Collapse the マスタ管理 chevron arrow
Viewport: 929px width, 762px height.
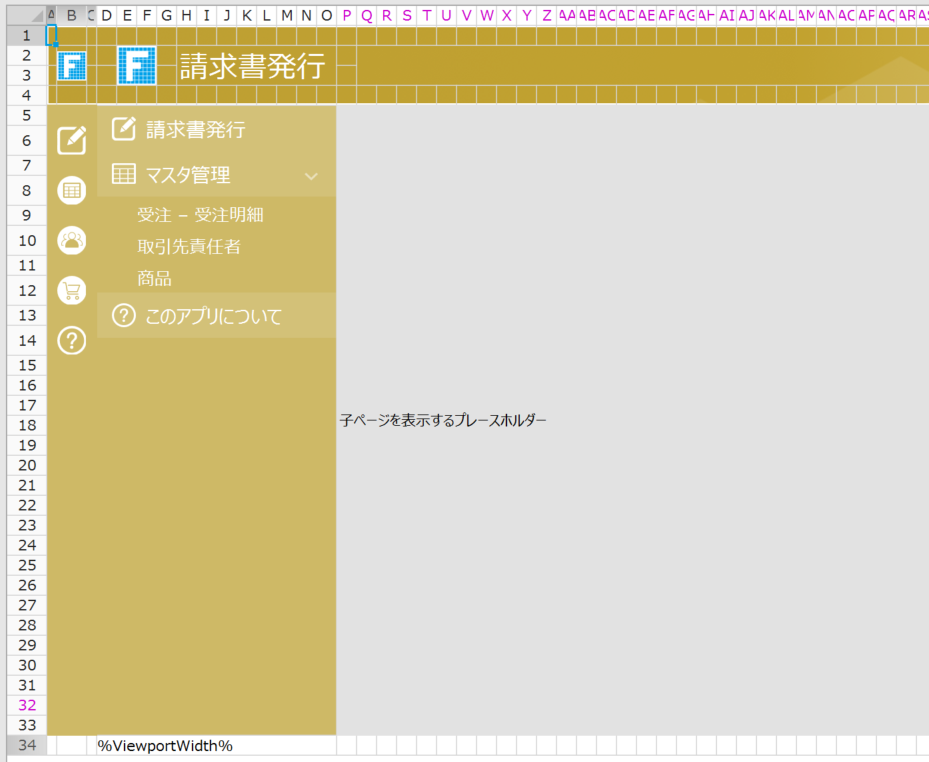pos(311,176)
